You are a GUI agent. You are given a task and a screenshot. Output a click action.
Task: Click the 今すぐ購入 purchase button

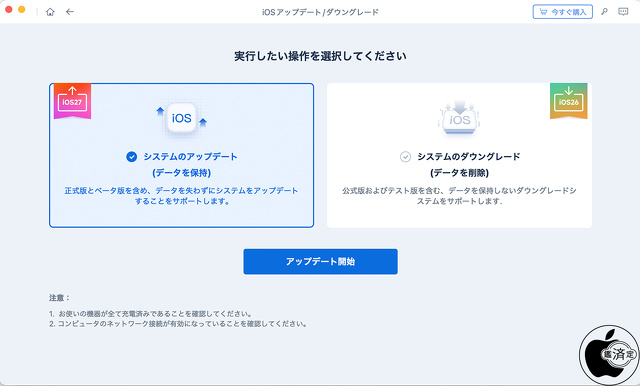(562, 12)
